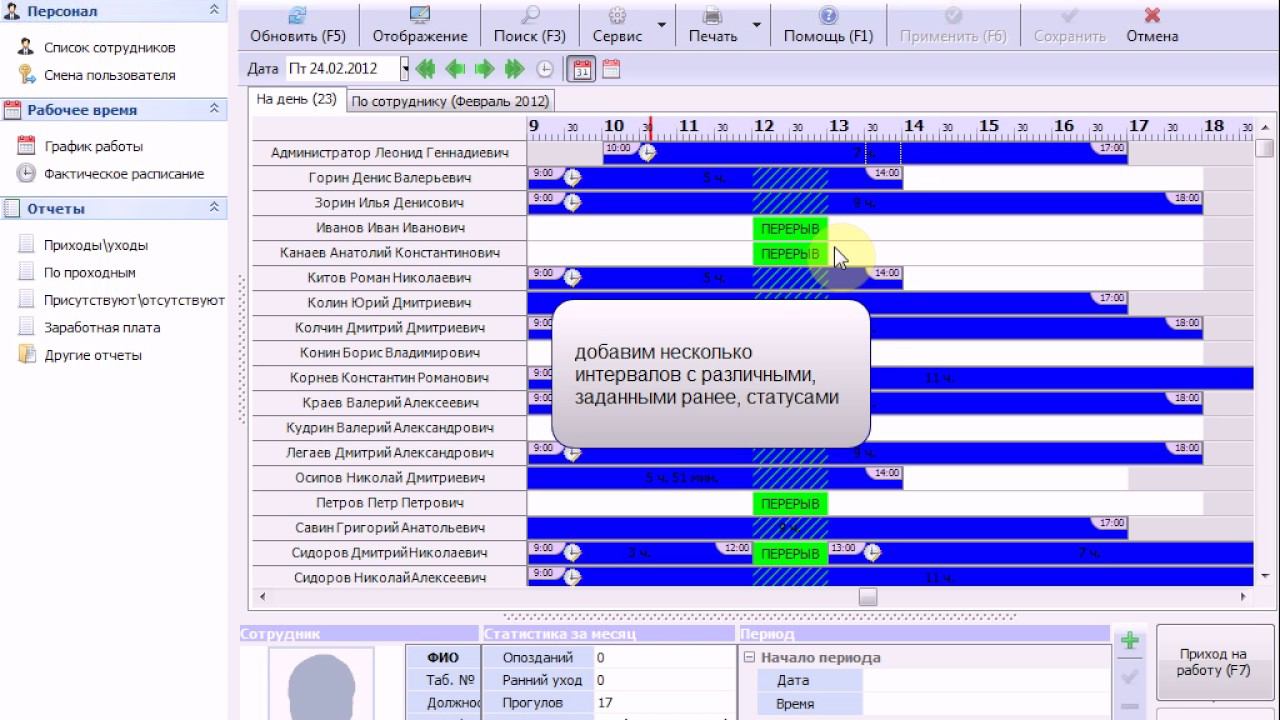Viewport: 1280px width, 720px height.
Task: Open the date picker dropdown arrow
Action: (405, 69)
